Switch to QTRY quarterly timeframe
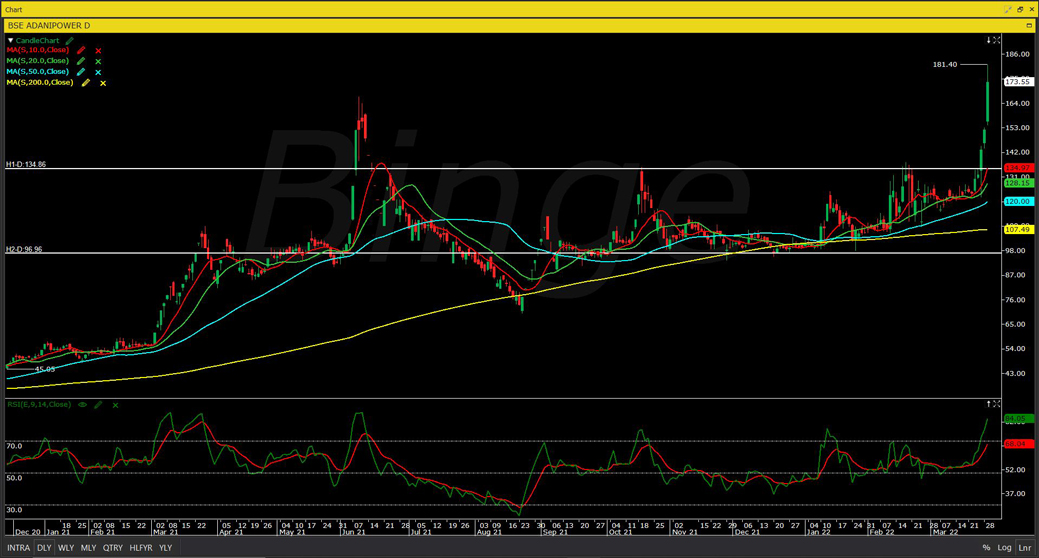 click(113, 548)
